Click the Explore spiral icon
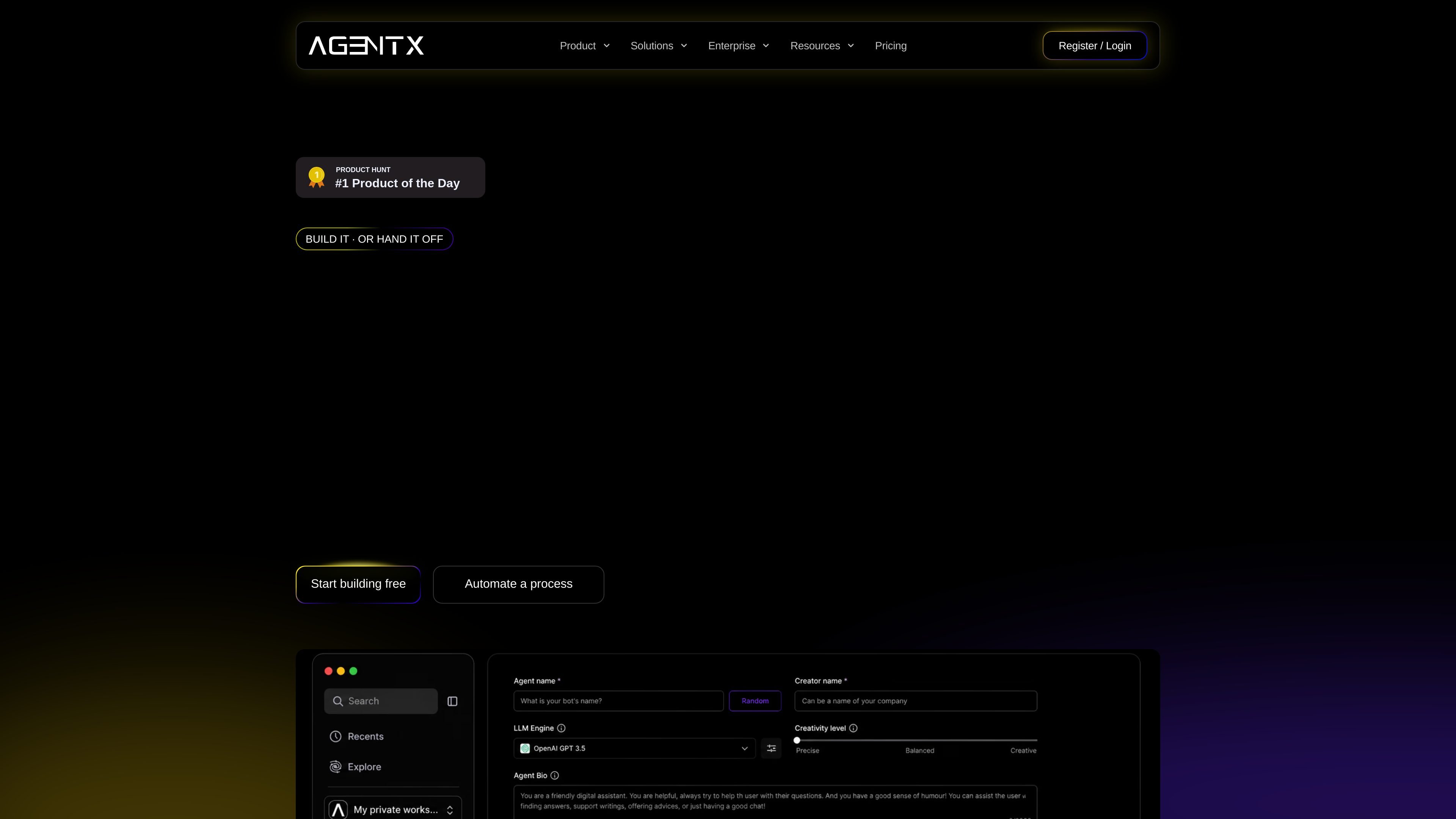The width and height of the screenshot is (1456, 819). click(336, 766)
